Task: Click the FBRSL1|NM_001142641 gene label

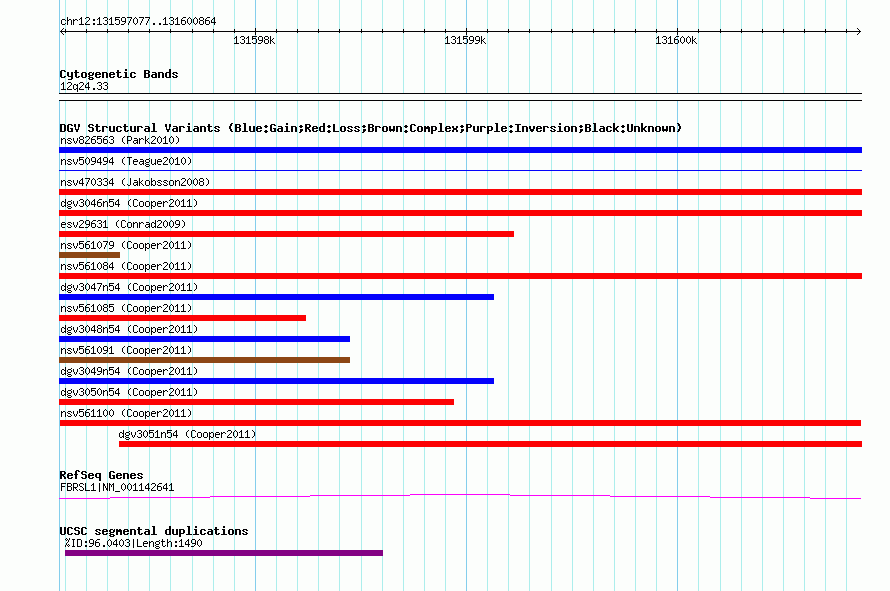Action: point(117,487)
